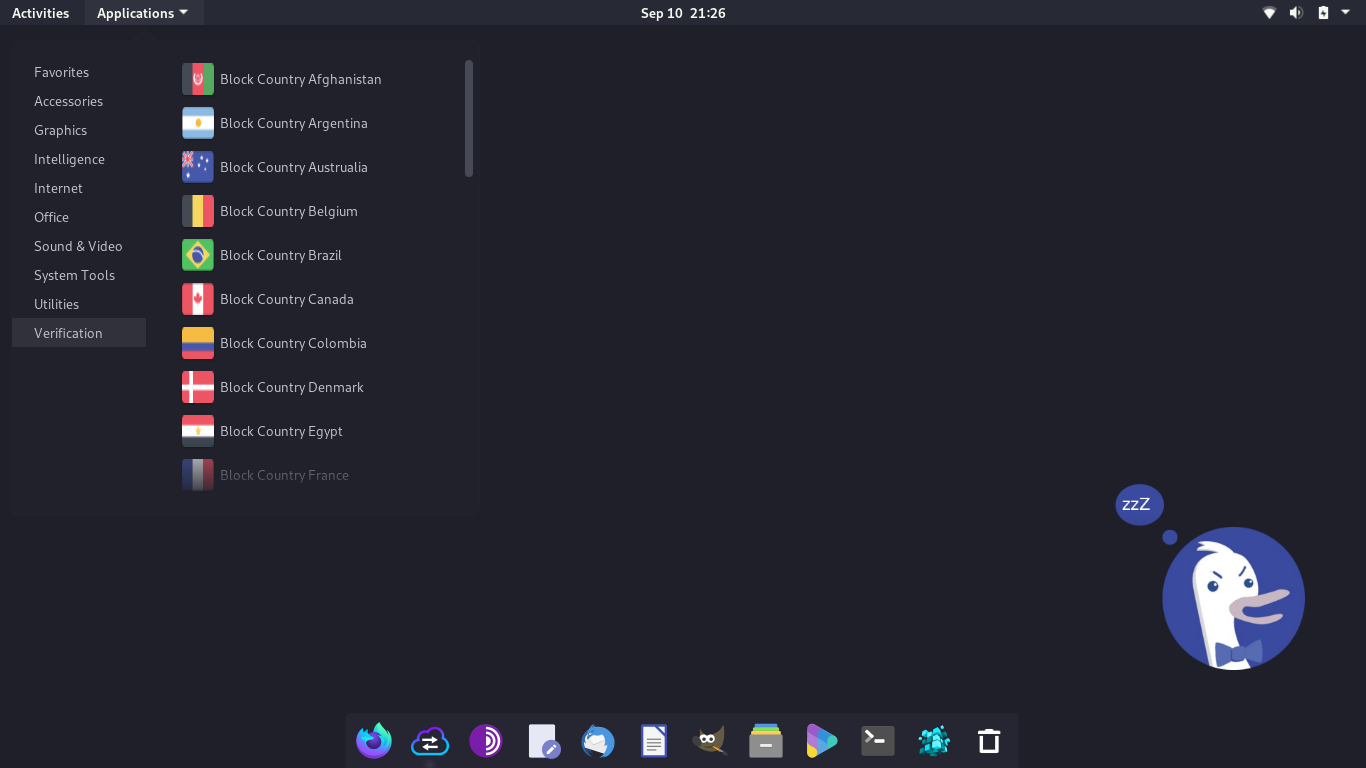Open the file manager drawer icon
This screenshot has width=1366, height=768.
pos(766,741)
